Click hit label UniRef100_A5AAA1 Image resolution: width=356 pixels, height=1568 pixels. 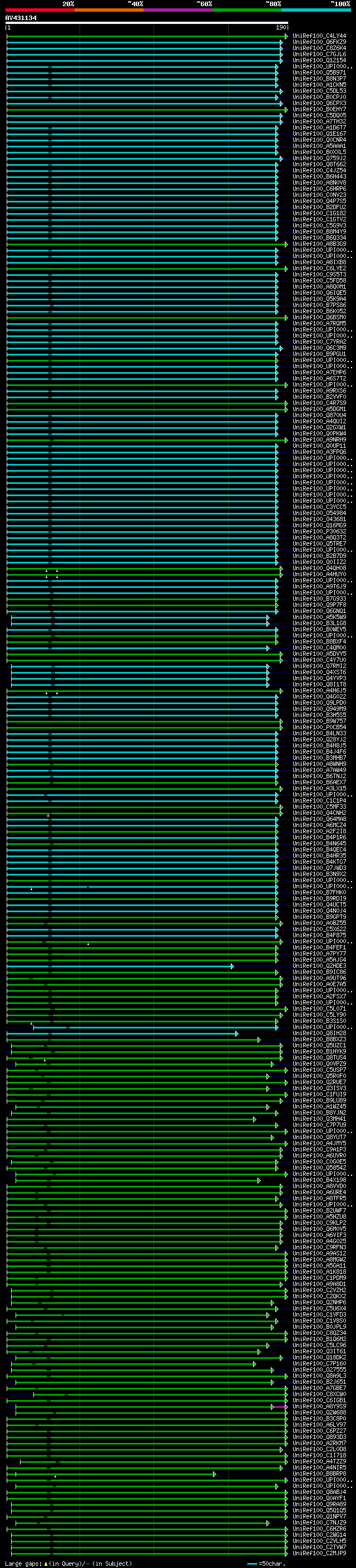click(319, 146)
